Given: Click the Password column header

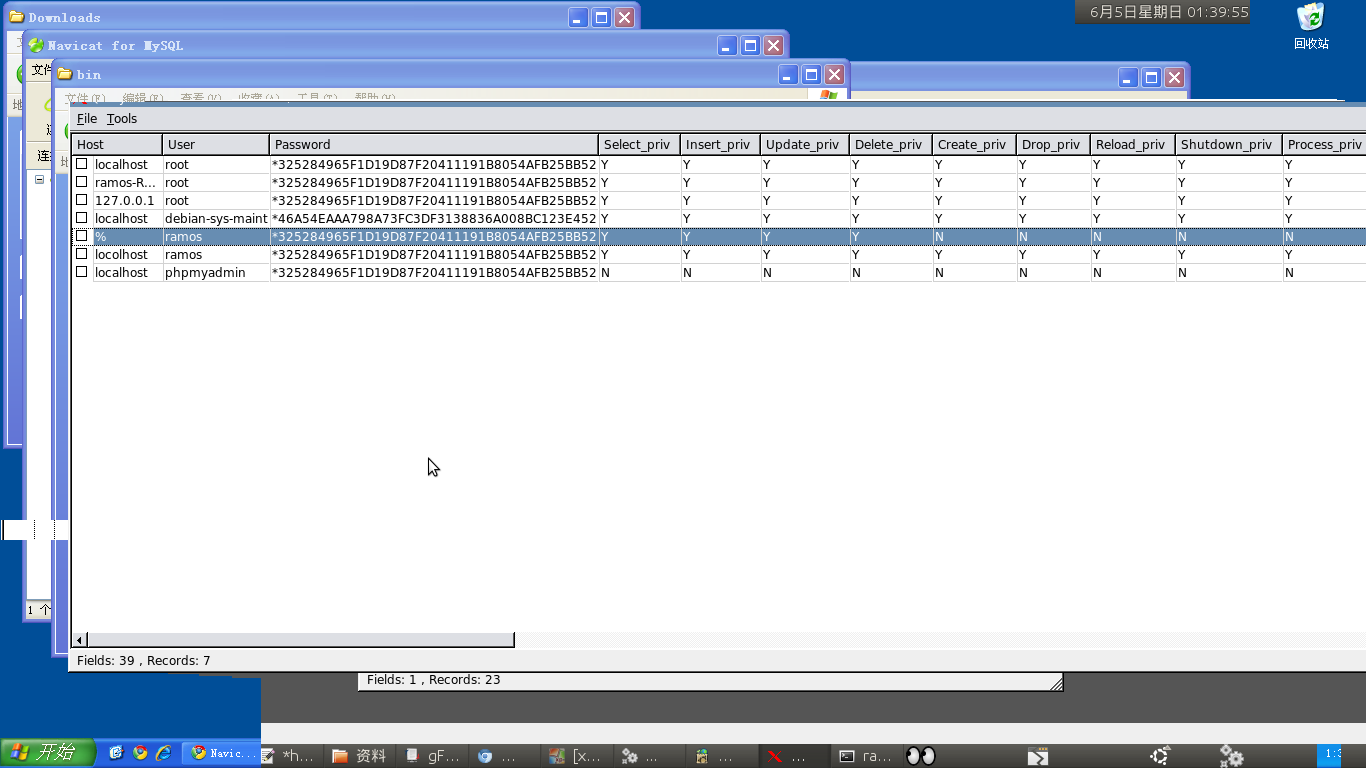Looking at the screenshot, I should point(434,144).
